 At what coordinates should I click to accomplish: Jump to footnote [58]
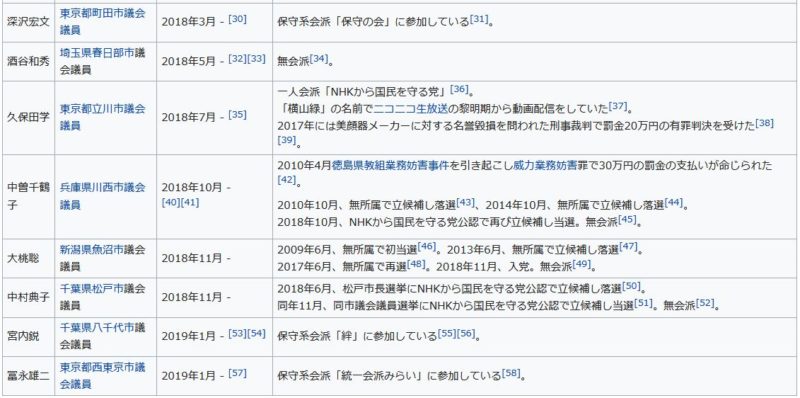click(511, 373)
